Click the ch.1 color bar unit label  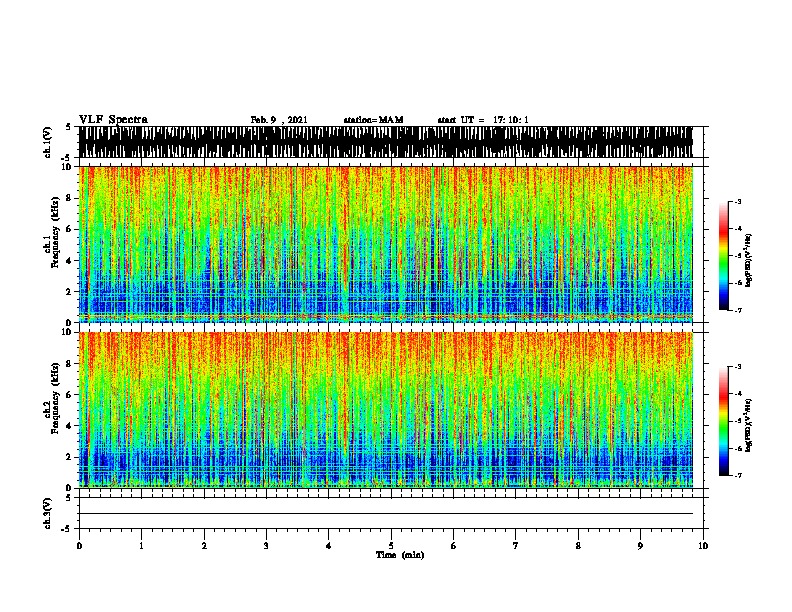click(749, 260)
